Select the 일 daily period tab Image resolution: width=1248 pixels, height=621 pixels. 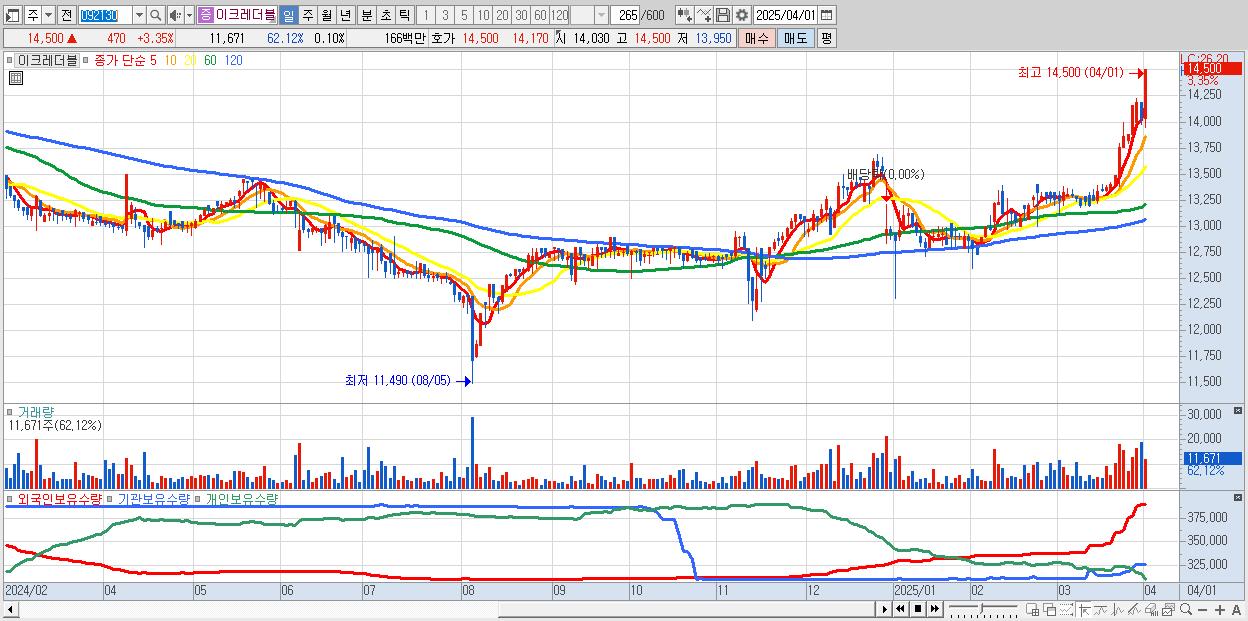[x=288, y=15]
